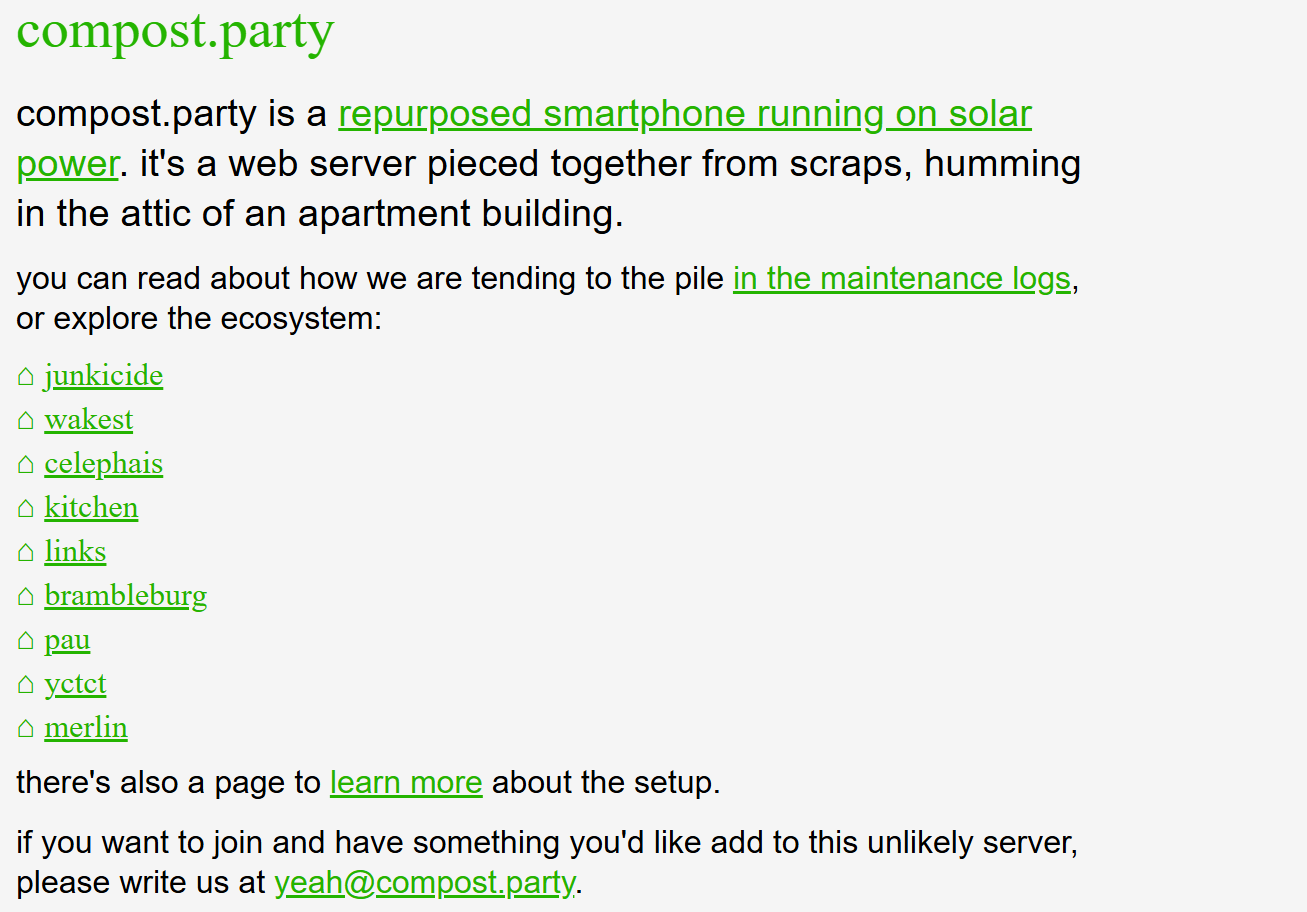This screenshot has width=1307, height=912.
Task: Click the house icon beside links
Action: coord(26,553)
